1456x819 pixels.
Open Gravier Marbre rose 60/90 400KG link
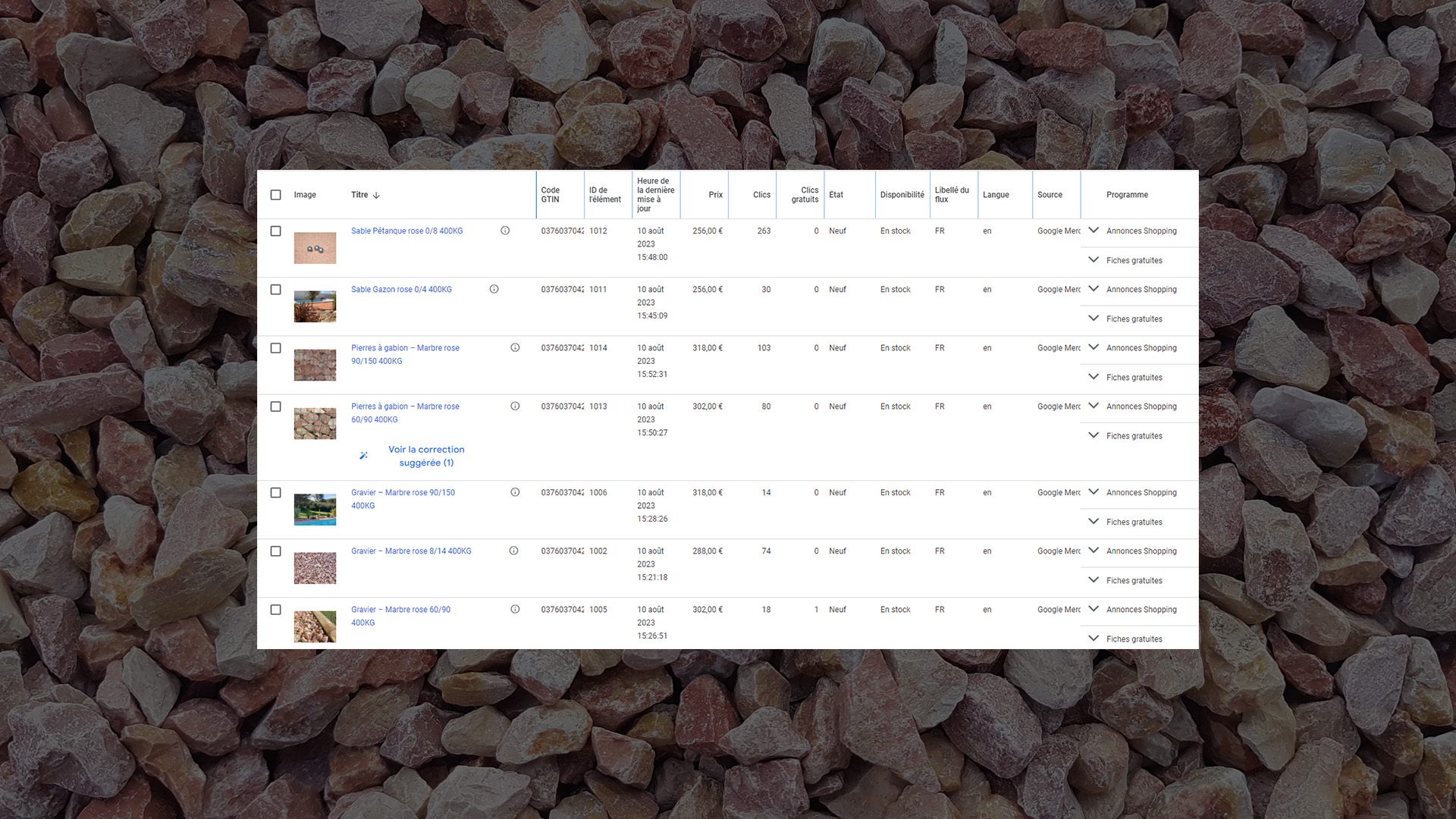tap(400, 616)
